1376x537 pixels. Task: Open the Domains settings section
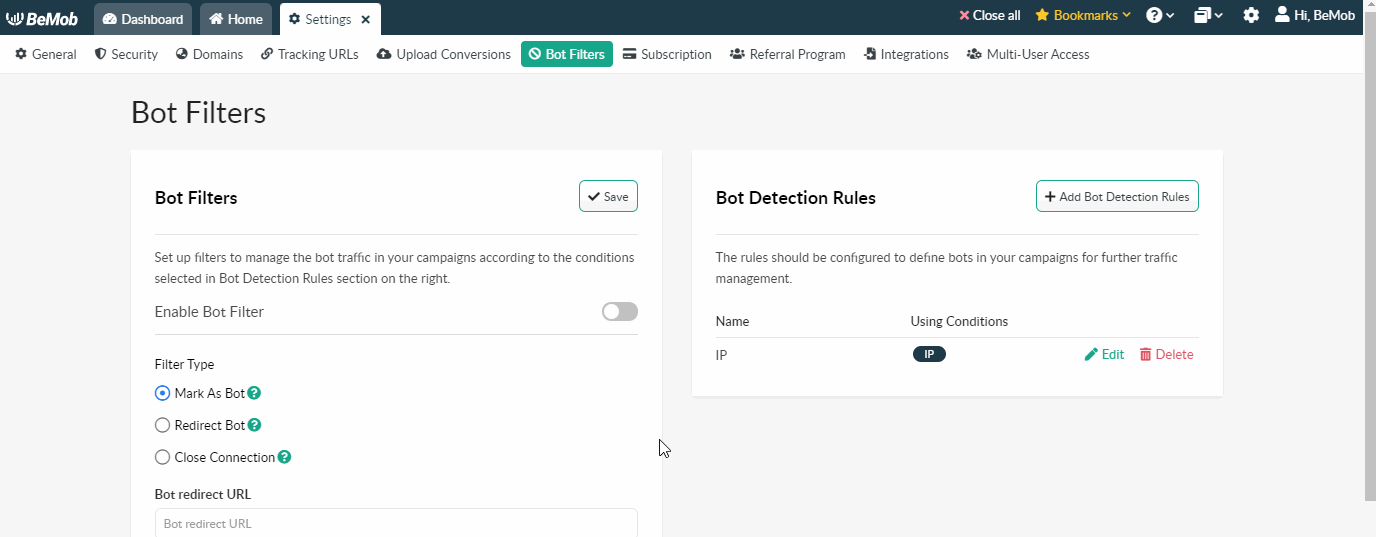point(209,54)
